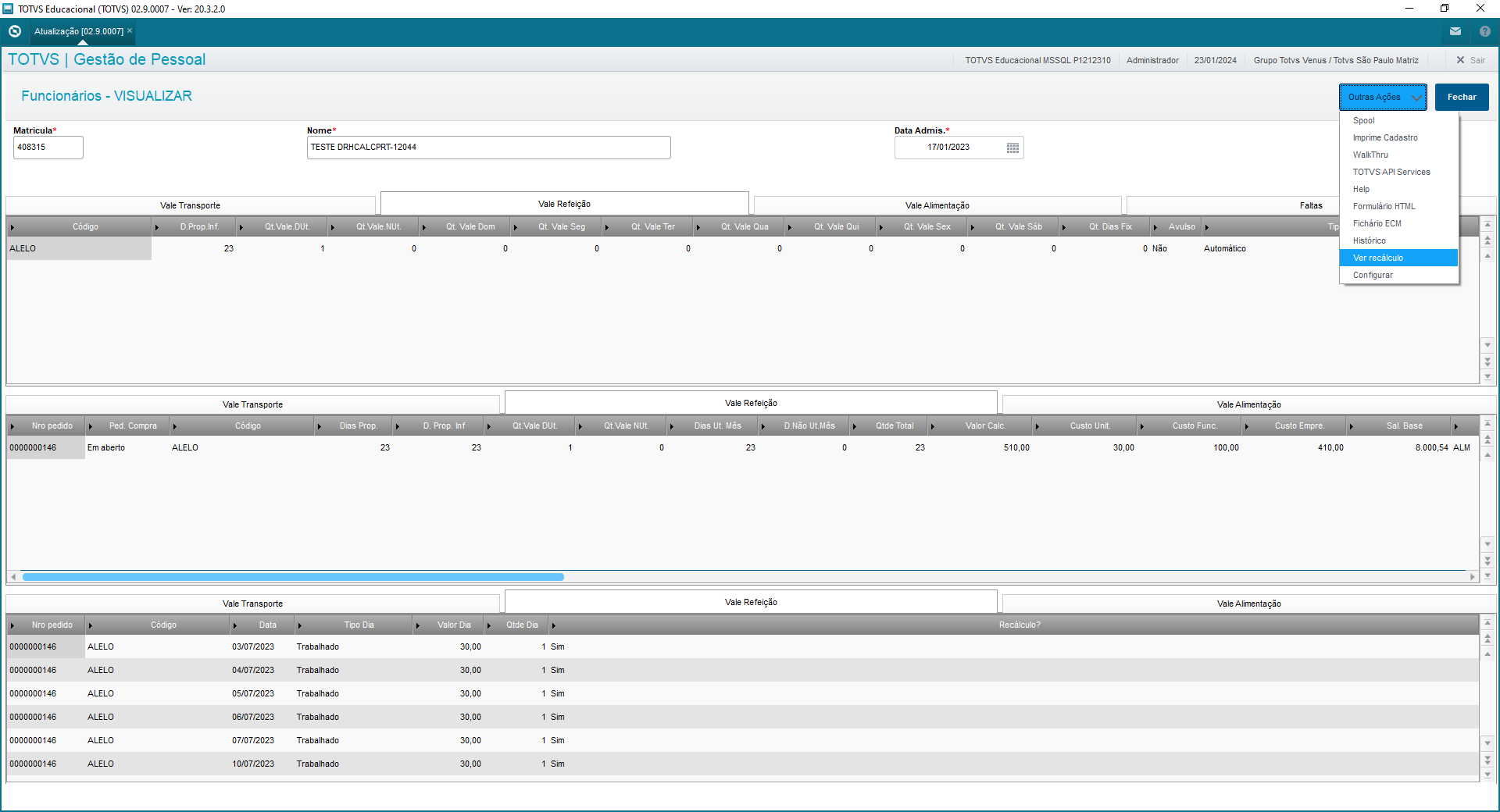Select Vale Alimentação tab in bottom grid
Viewport: 1500px width, 812px height.
pos(1249,604)
